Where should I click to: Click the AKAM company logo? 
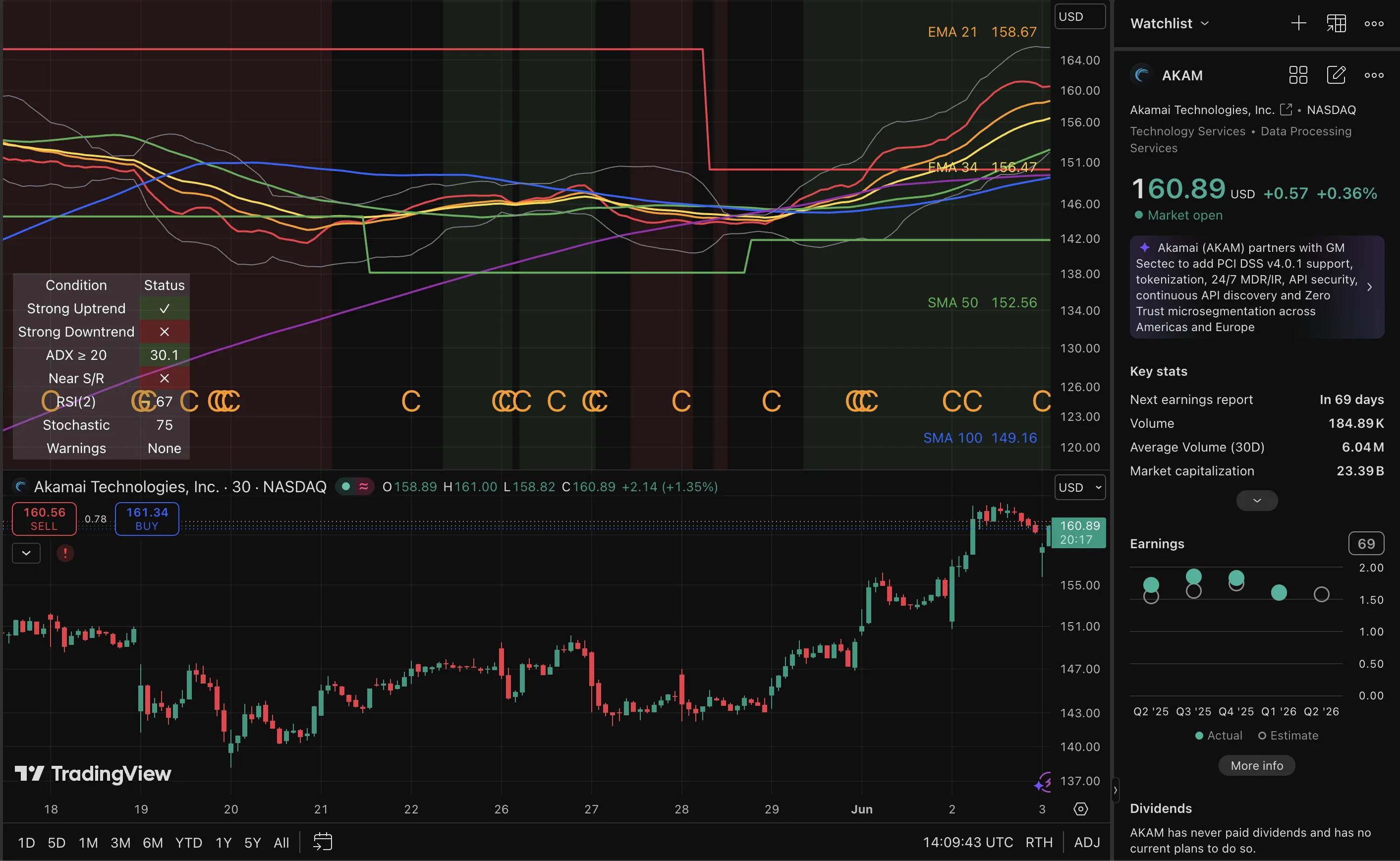pos(1141,75)
